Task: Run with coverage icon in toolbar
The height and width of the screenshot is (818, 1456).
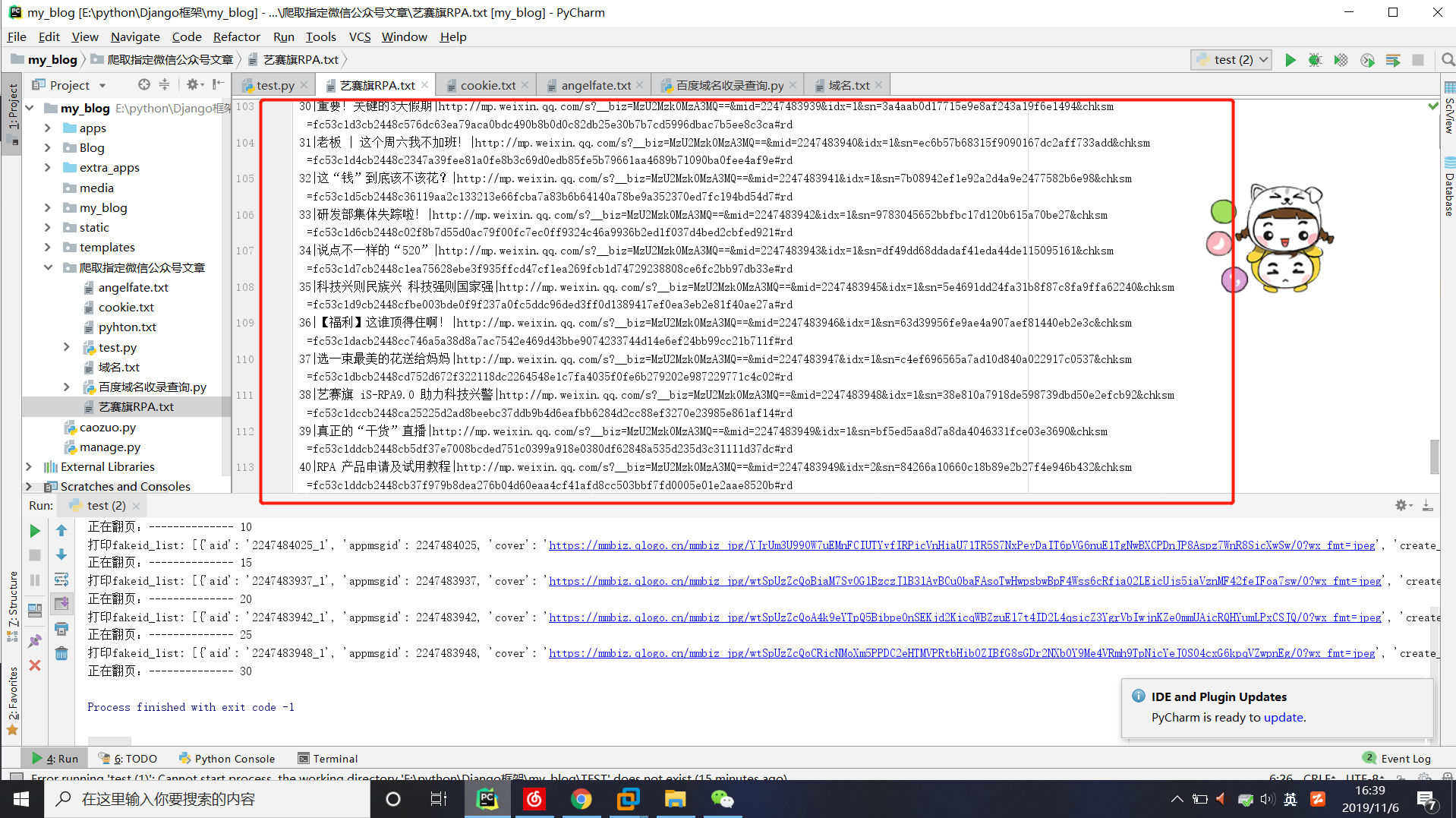Action: click(1341, 60)
